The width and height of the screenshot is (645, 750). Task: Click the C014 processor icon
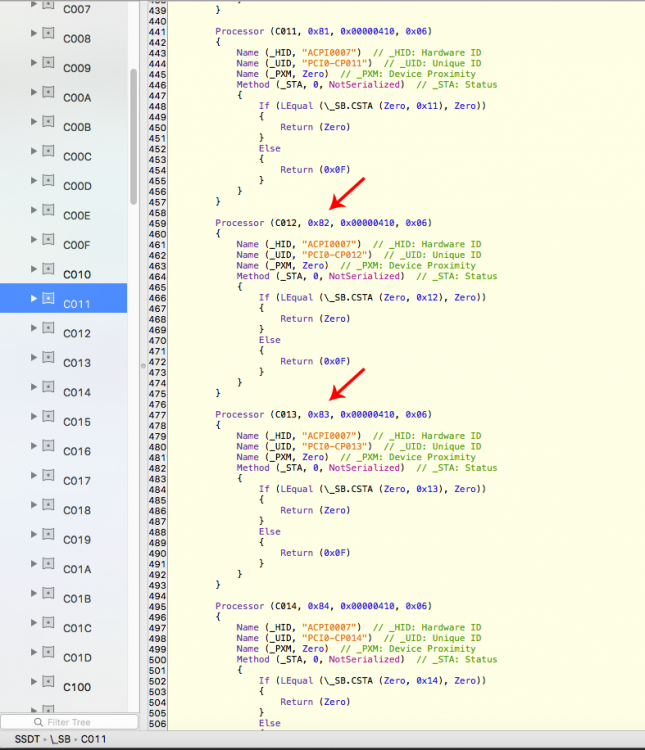point(48,386)
